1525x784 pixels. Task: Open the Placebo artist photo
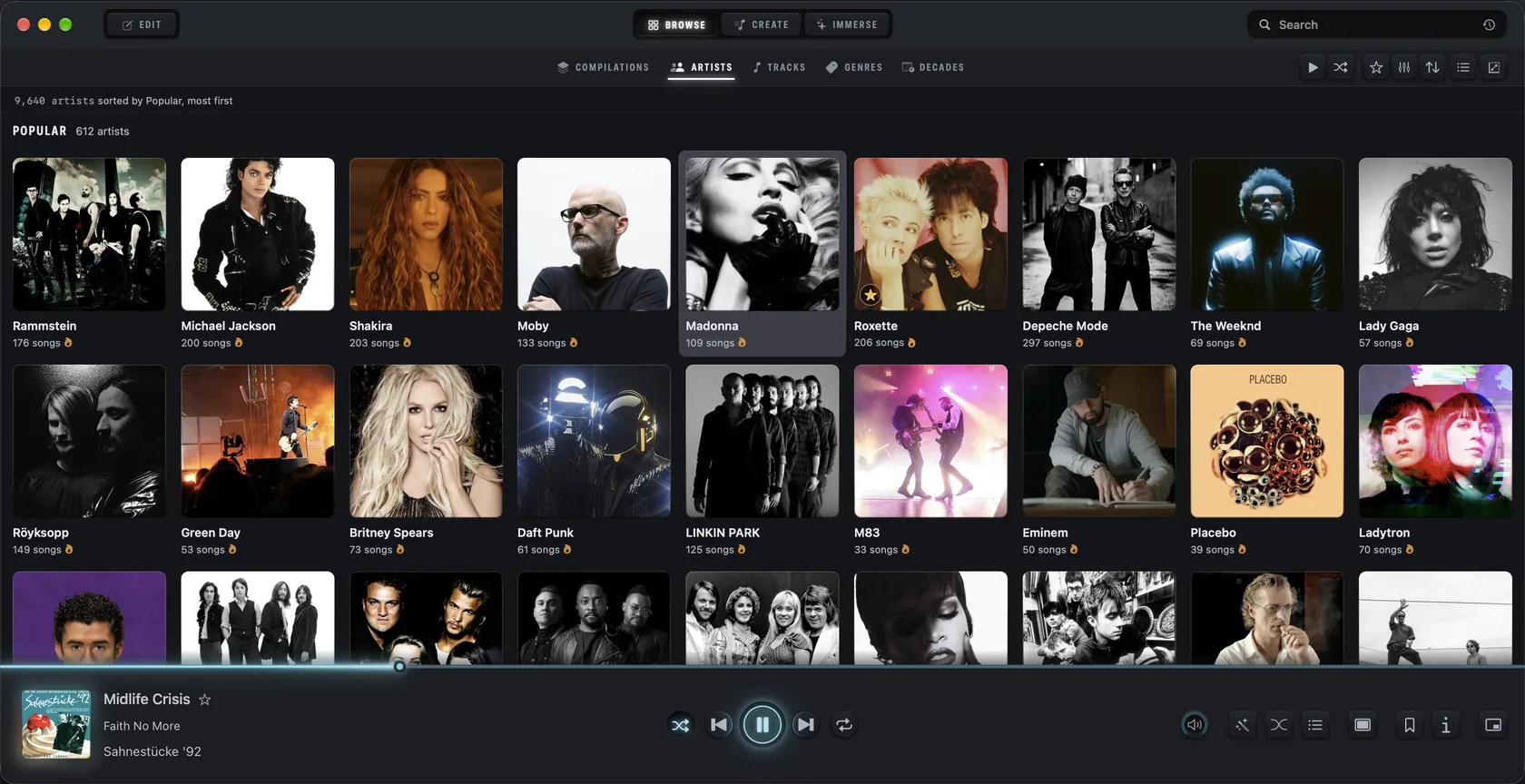point(1267,441)
